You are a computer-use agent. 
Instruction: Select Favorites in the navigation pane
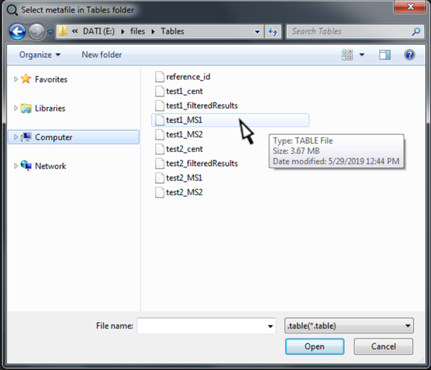click(x=51, y=79)
